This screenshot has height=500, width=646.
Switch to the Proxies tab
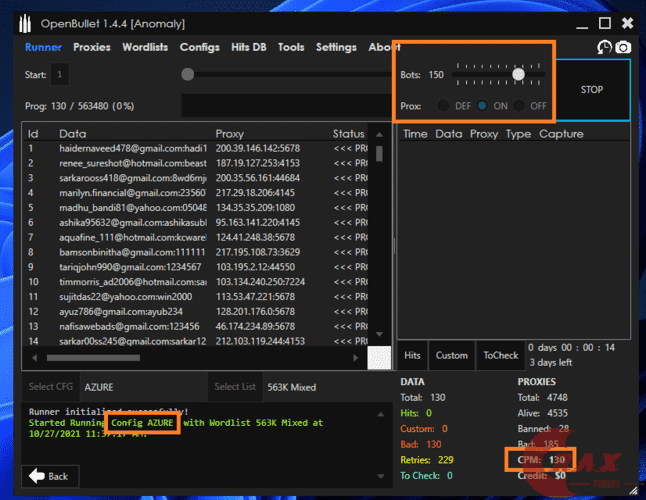click(92, 47)
